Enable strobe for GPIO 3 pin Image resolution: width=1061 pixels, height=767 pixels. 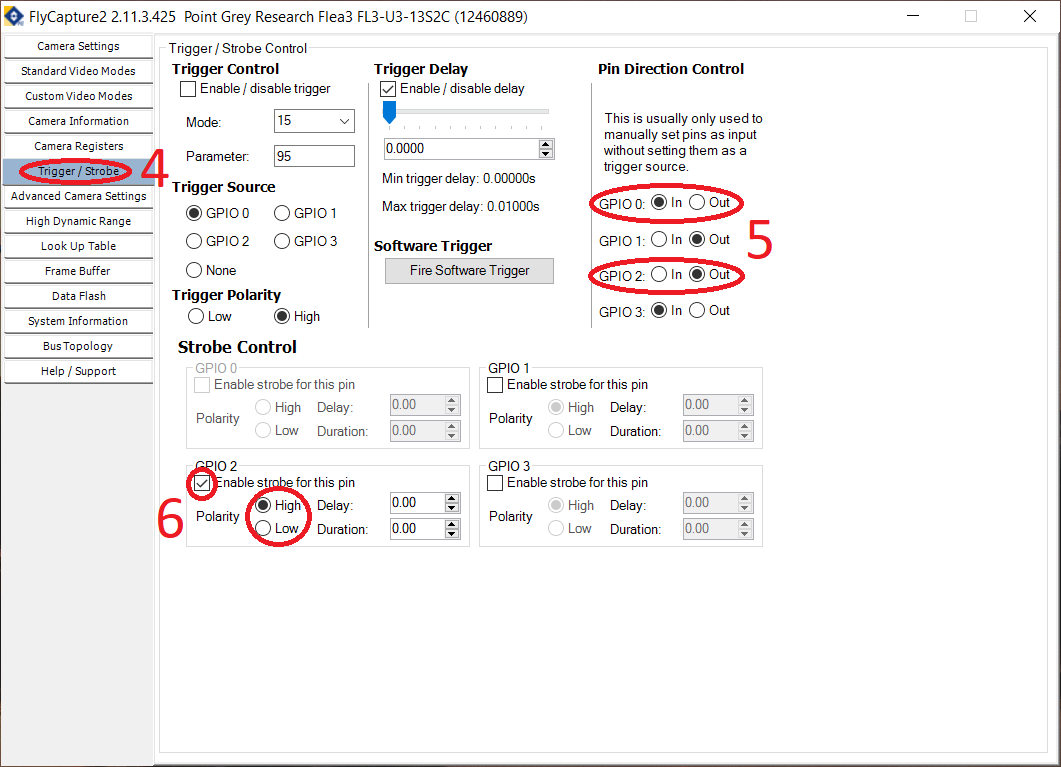[495, 482]
